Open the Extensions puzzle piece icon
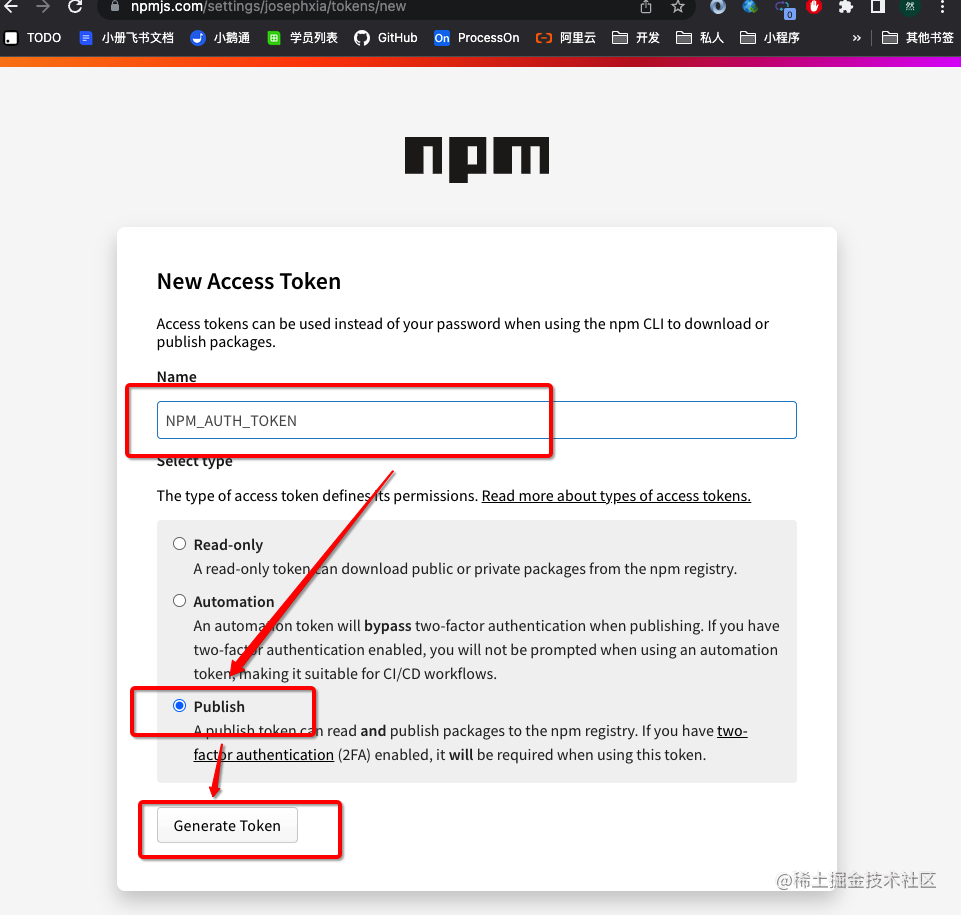The width and height of the screenshot is (961, 915). tap(846, 7)
